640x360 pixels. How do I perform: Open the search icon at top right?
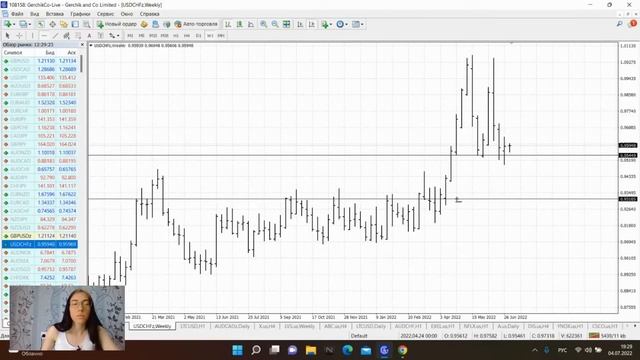click(x=620, y=24)
